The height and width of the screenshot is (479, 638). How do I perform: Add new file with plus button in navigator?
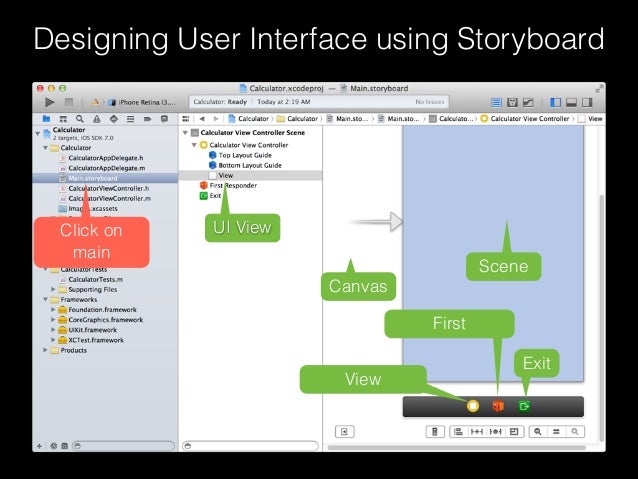pyautogui.click(x=39, y=446)
